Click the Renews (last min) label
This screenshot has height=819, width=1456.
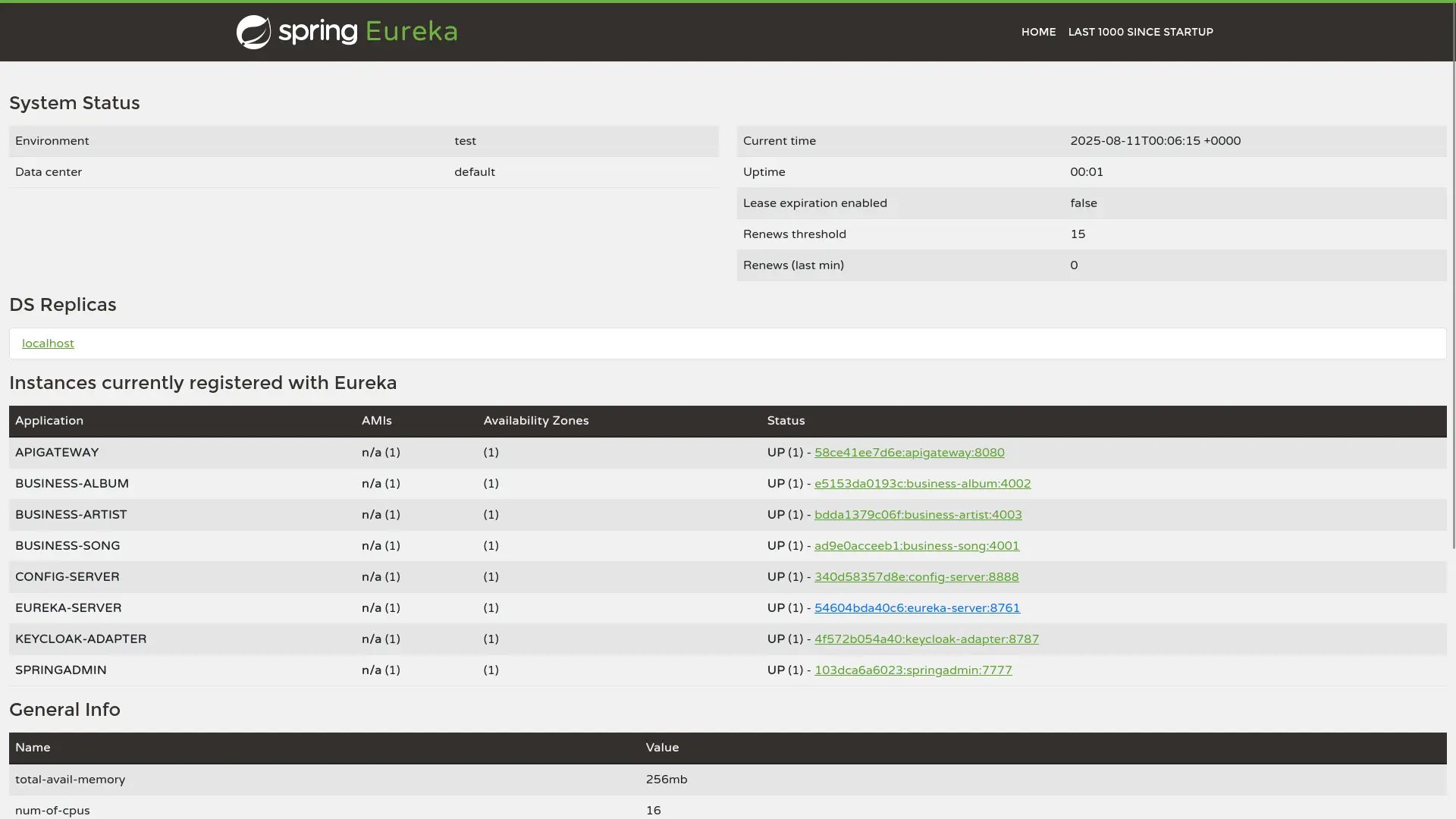793,265
